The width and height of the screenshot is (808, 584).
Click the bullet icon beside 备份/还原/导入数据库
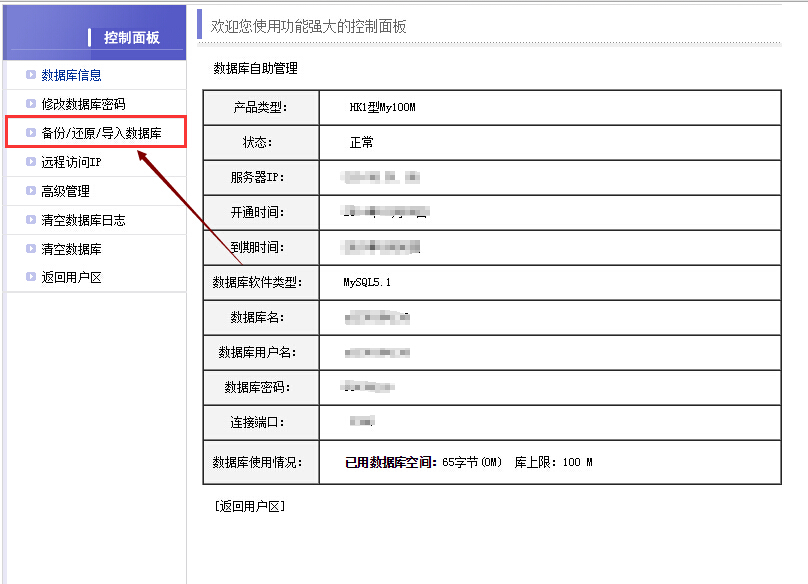31,132
